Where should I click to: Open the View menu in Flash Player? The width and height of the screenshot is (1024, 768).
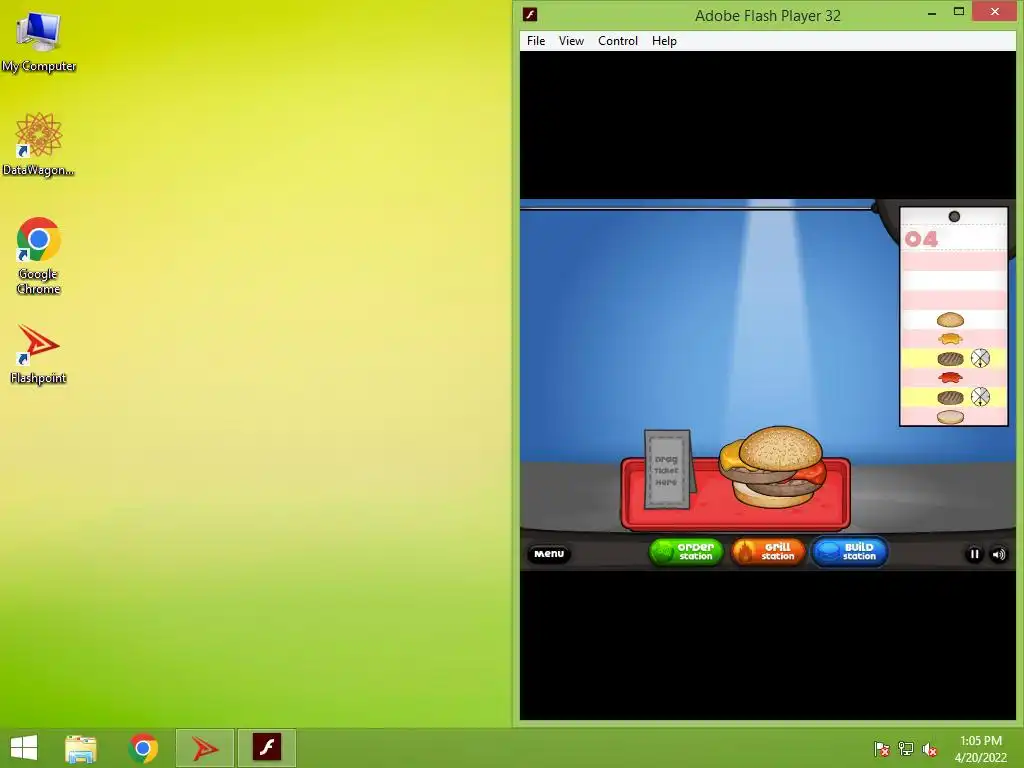(x=571, y=40)
